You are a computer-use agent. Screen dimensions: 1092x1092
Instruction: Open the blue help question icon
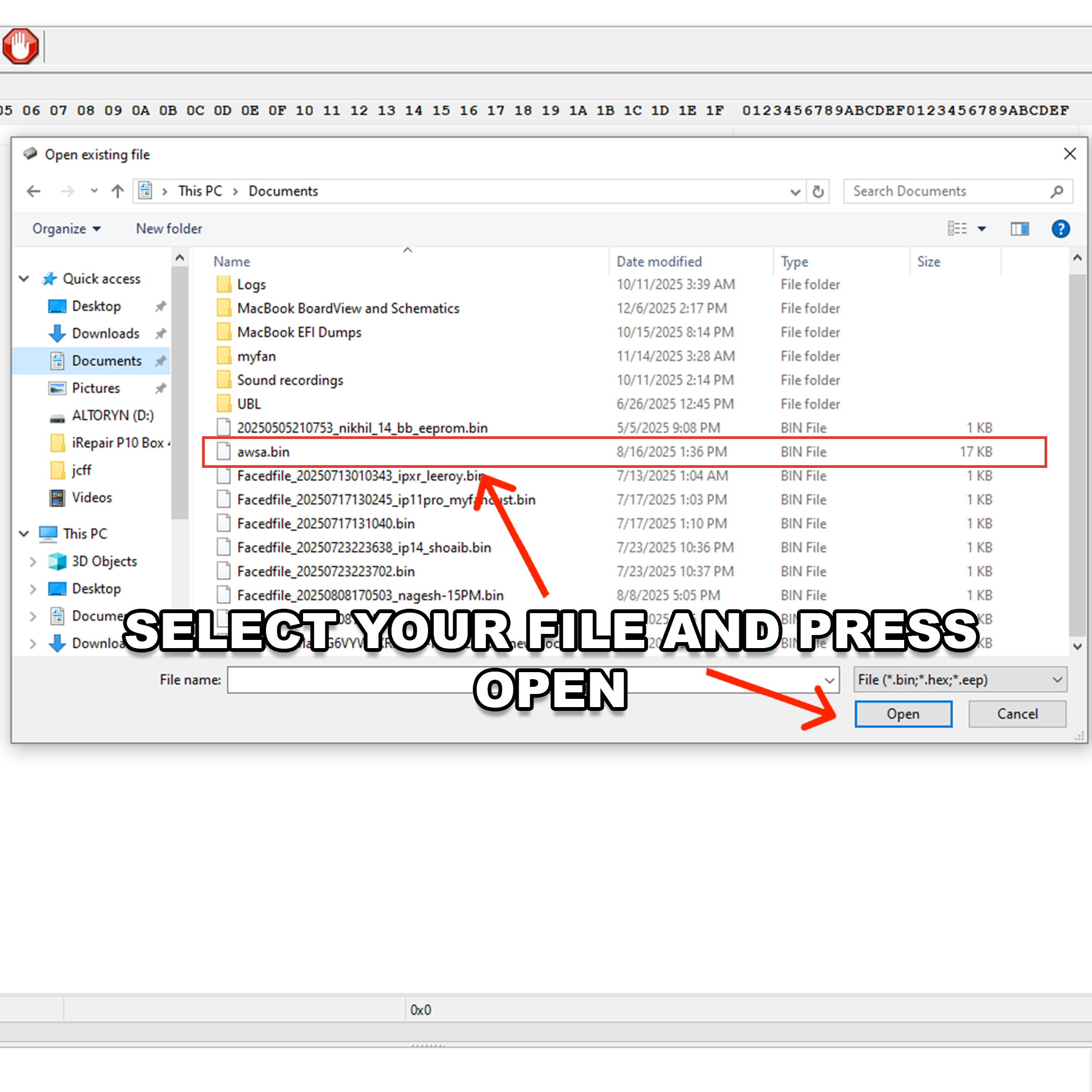pyautogui.click(x=1060, y=229)
